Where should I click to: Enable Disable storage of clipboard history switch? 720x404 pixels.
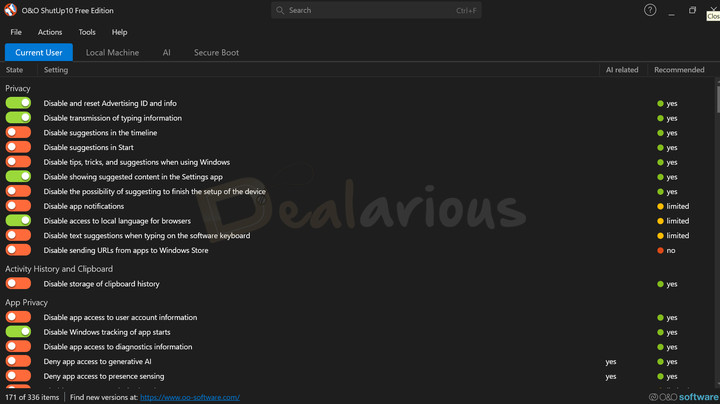18,283
